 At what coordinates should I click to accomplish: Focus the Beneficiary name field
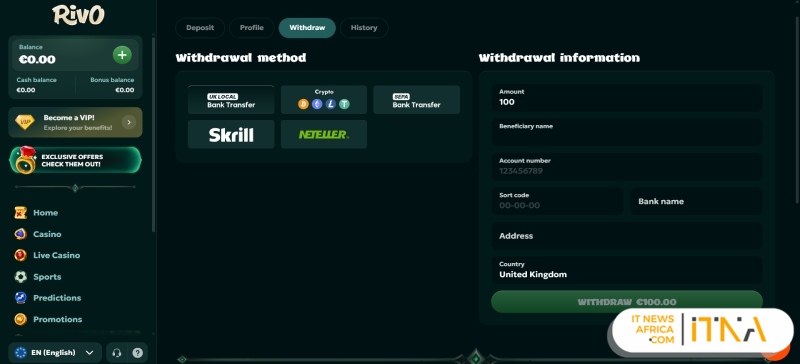627,132
